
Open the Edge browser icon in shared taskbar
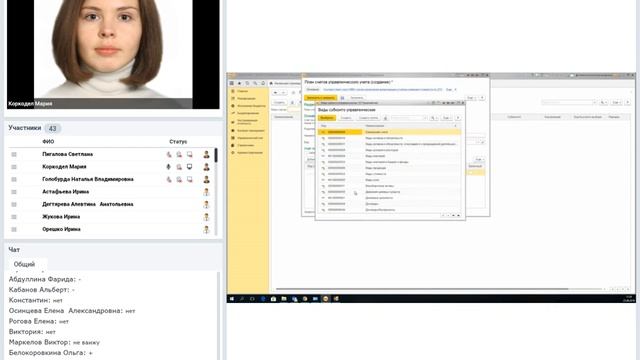pyautogui.click(x=263, y=299)
